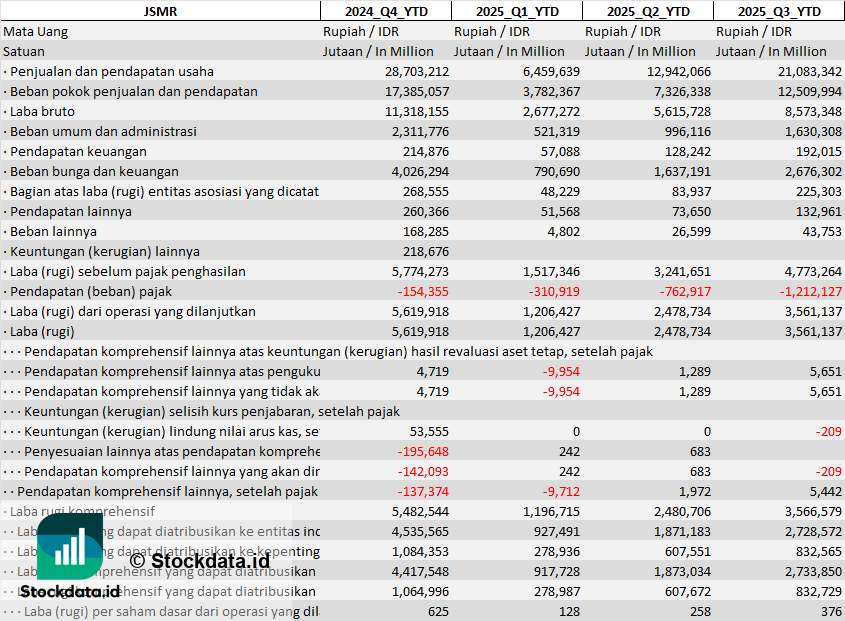
Task: Select the Beban lainnya row label
Action: tap(50, 231)
